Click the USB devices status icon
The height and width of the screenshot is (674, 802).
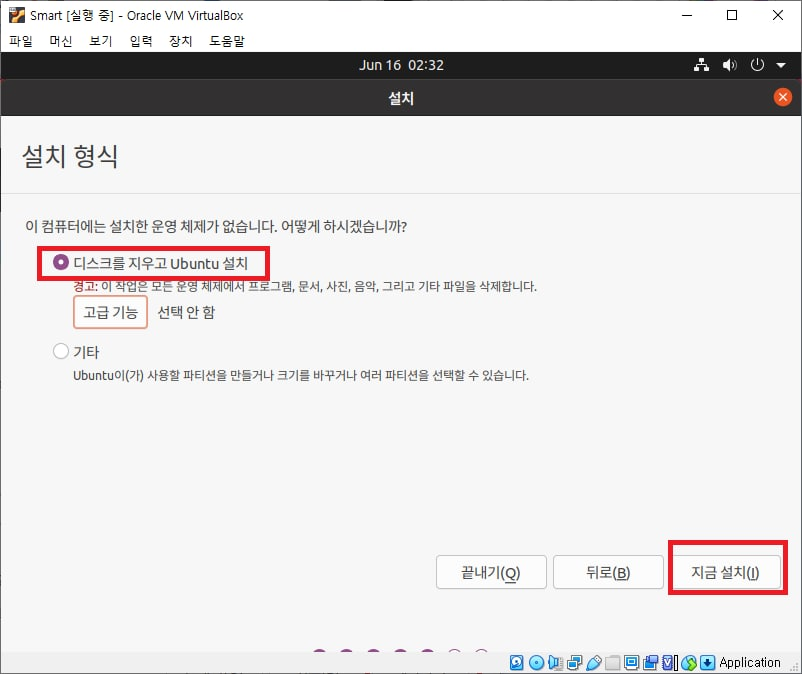pyautogui.click(x=594, y=663)
